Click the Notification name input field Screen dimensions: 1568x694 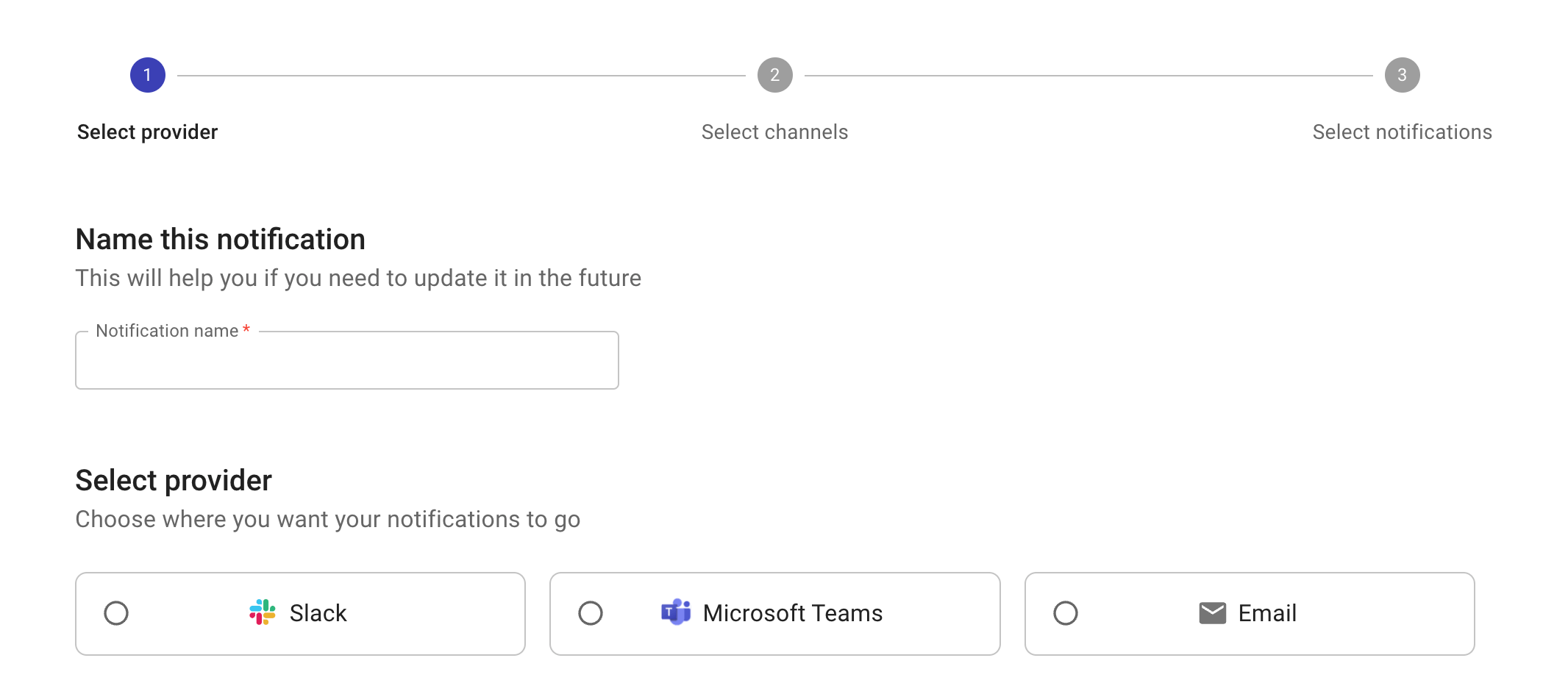346,360
